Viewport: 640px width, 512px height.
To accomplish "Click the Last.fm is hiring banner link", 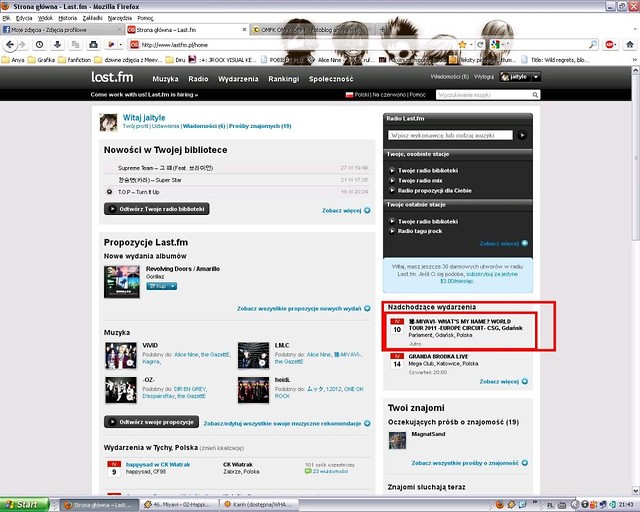I will coord(144,94).
